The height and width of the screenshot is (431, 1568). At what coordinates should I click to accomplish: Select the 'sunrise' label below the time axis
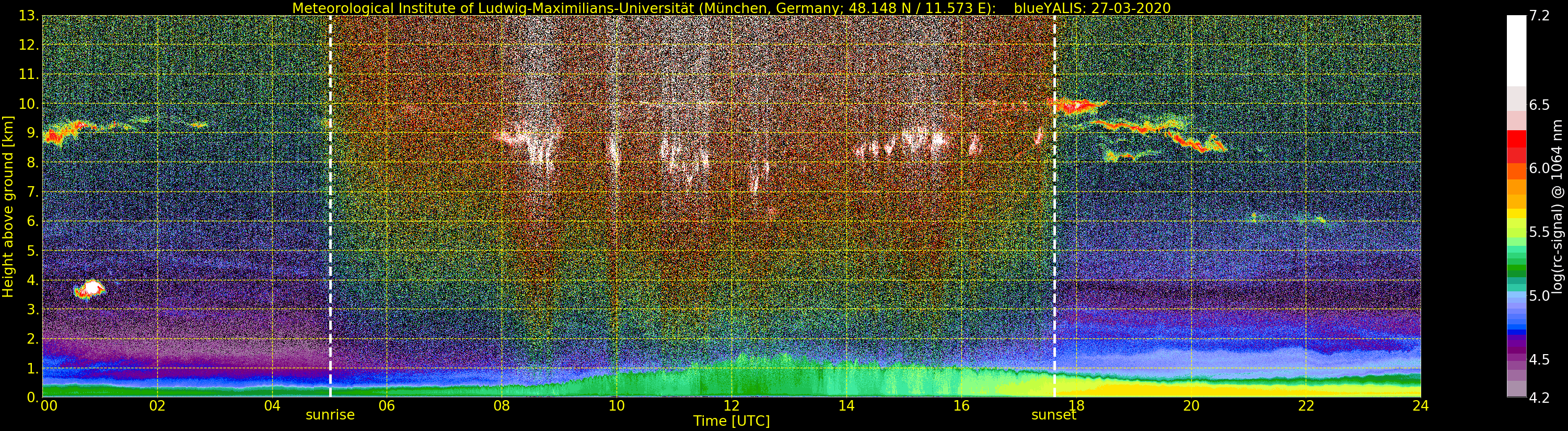point(330,415)
